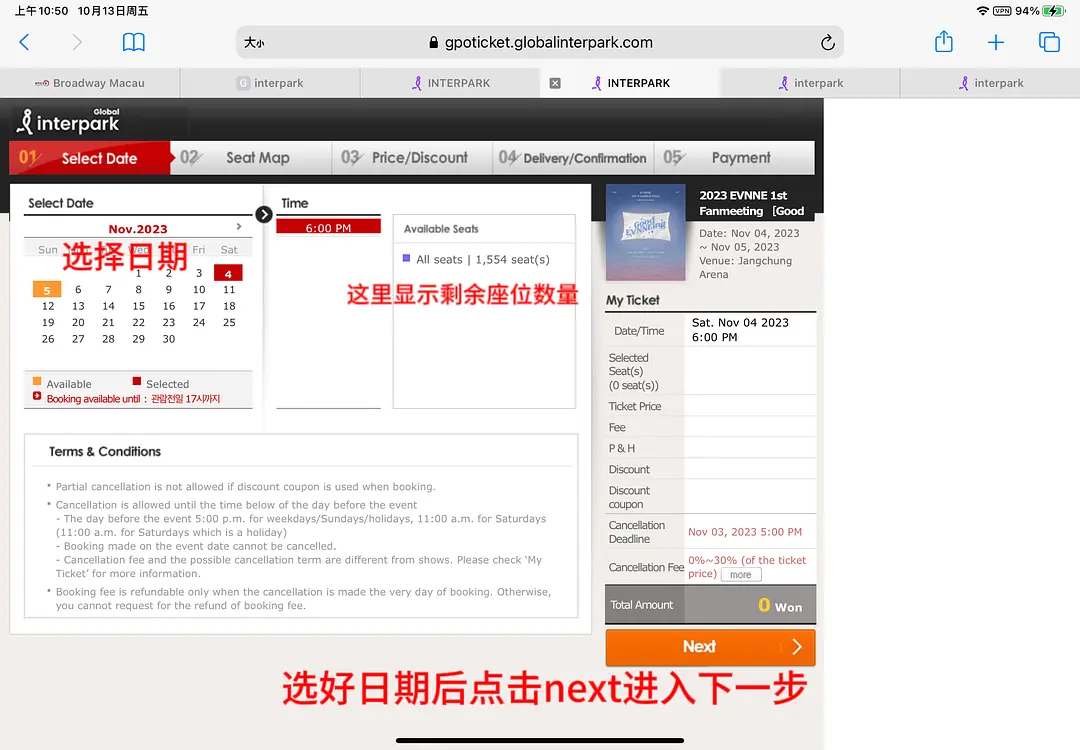Select available date November 5

(47, 290)
